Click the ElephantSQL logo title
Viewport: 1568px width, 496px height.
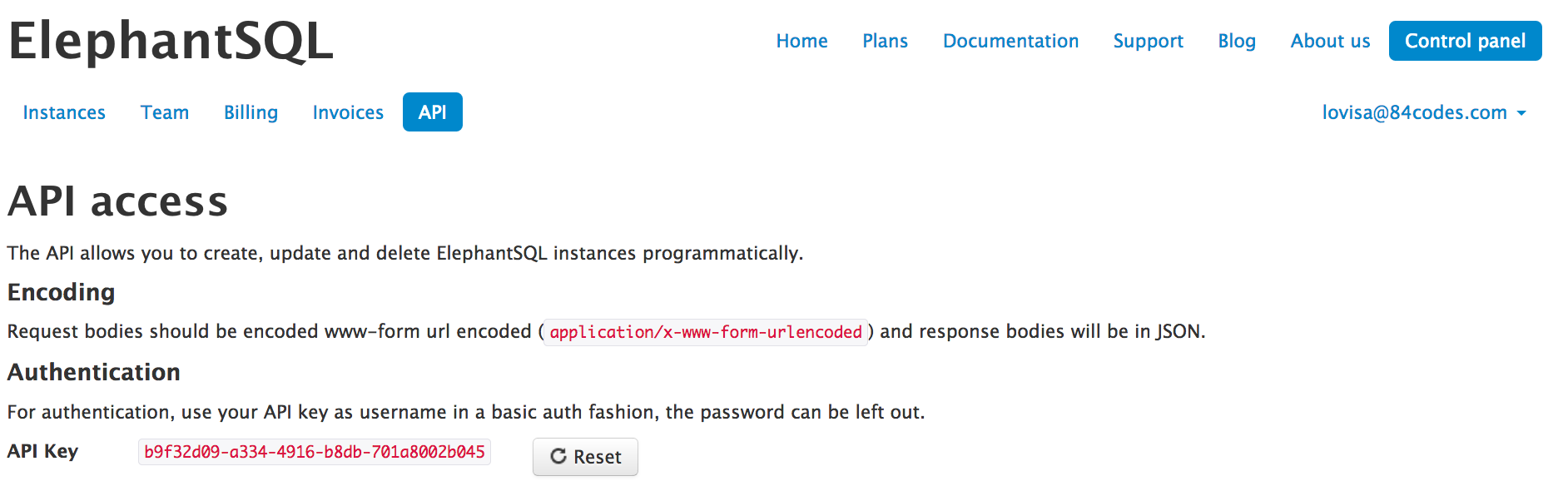(171, 41)
